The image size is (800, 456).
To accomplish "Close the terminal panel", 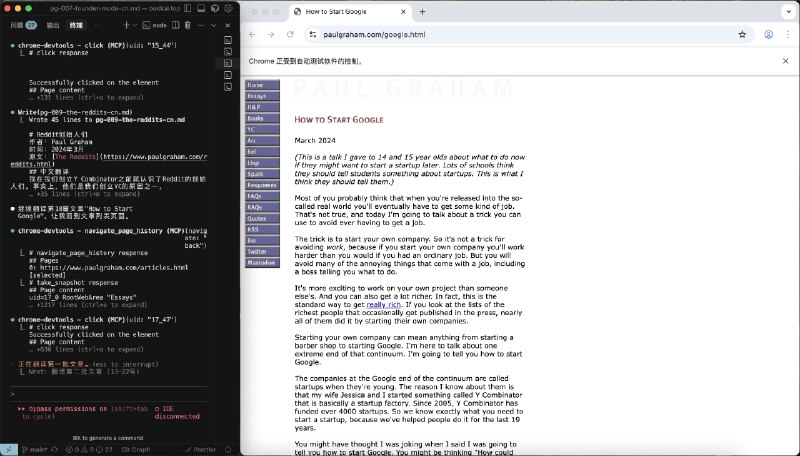I will coord(228,25).
